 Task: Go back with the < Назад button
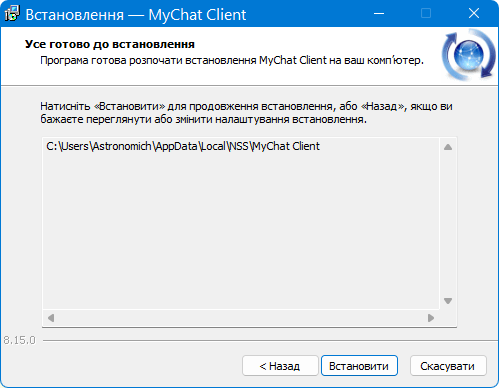(x=280, y=366)
